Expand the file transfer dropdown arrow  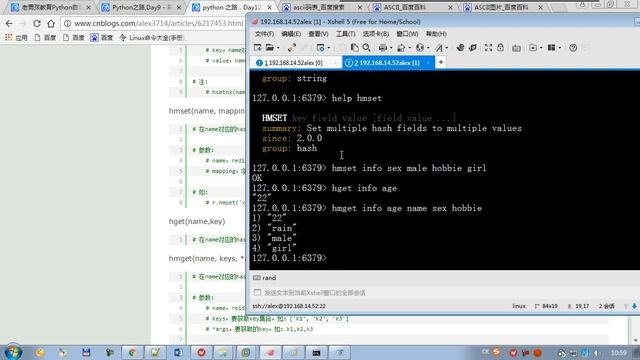click(409, 48)
